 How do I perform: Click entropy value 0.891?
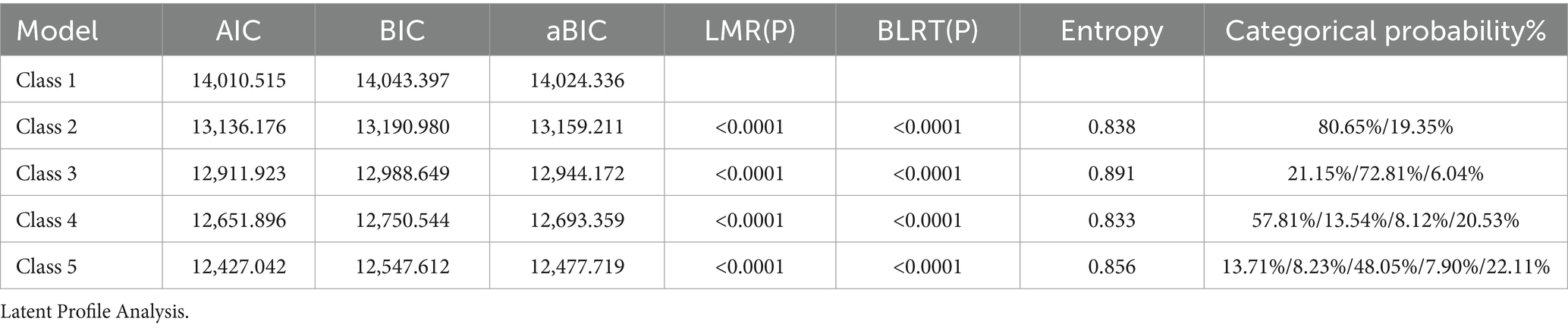(1111, 173)
